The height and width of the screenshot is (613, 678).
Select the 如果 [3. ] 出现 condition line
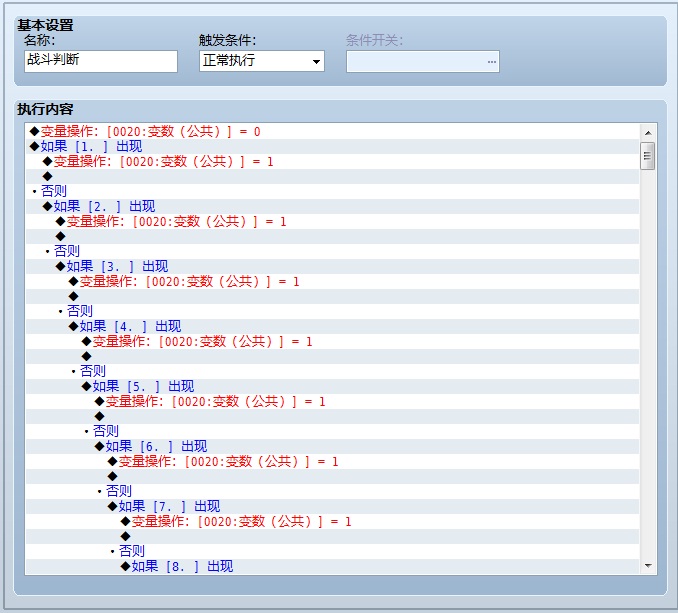[x=332, y=267]
